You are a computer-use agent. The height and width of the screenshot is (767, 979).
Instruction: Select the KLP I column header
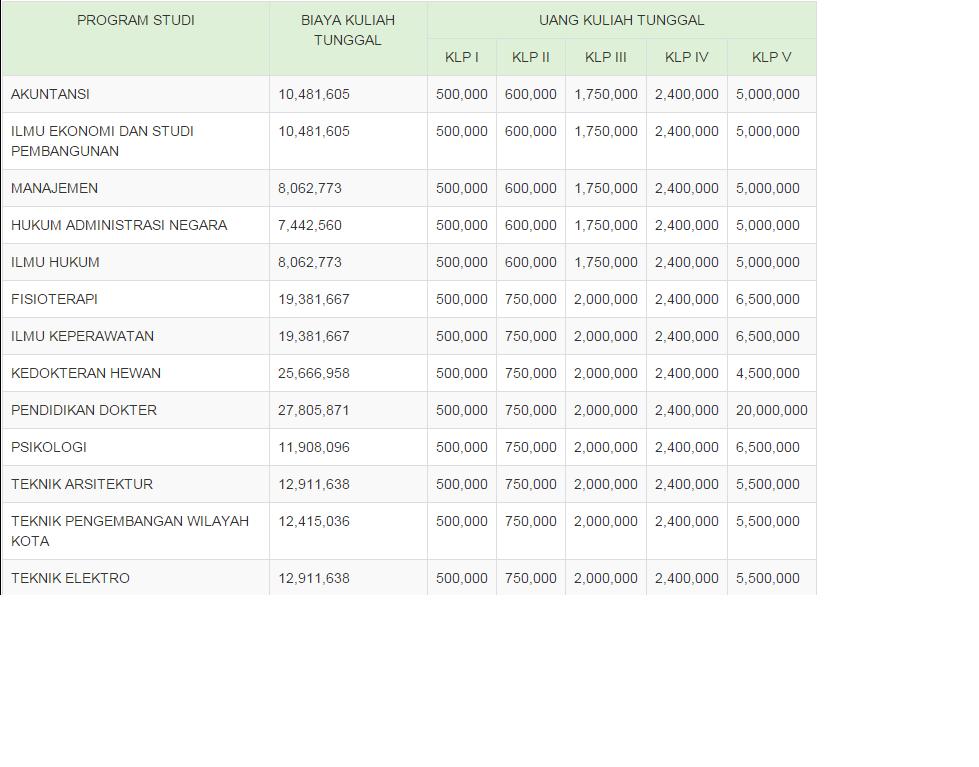pos(461,57)
